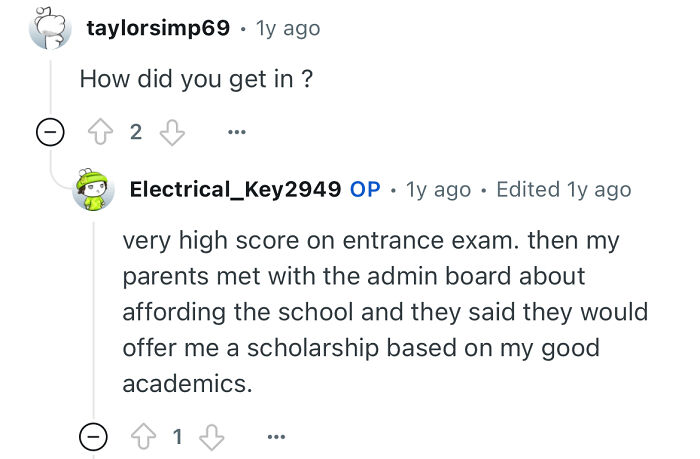Downvote Electrical_Key2949's reply
This screenshot has height=459, width=700.
(213, 436)
